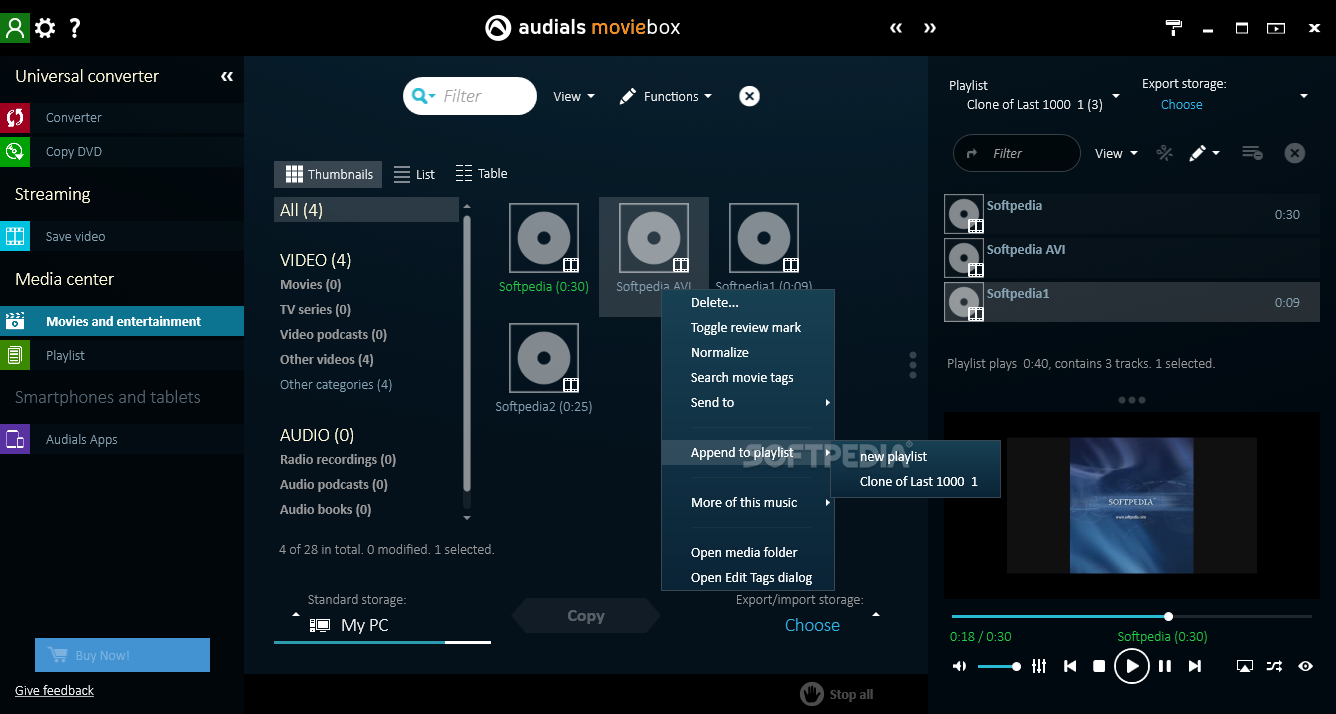Click the Copy DVD icon

pos(15,151)
